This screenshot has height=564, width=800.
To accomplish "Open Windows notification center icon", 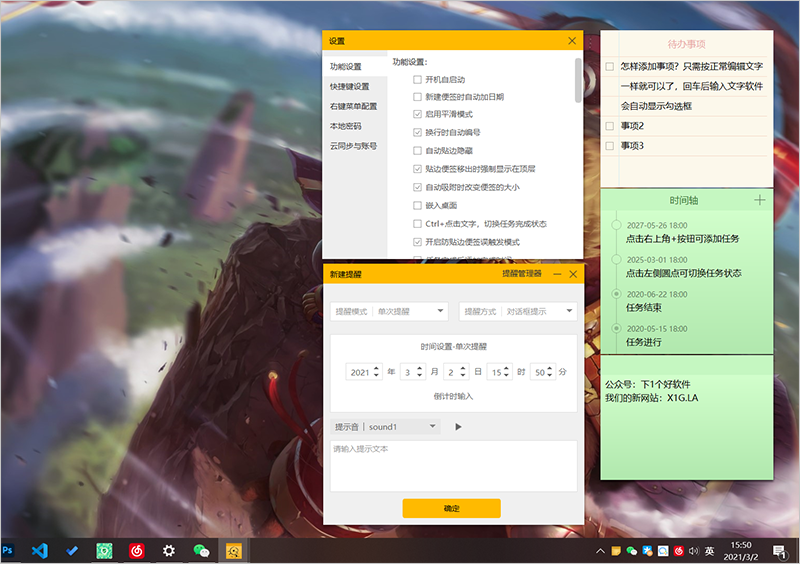I will pyautogui.click(x=778, y=550).
